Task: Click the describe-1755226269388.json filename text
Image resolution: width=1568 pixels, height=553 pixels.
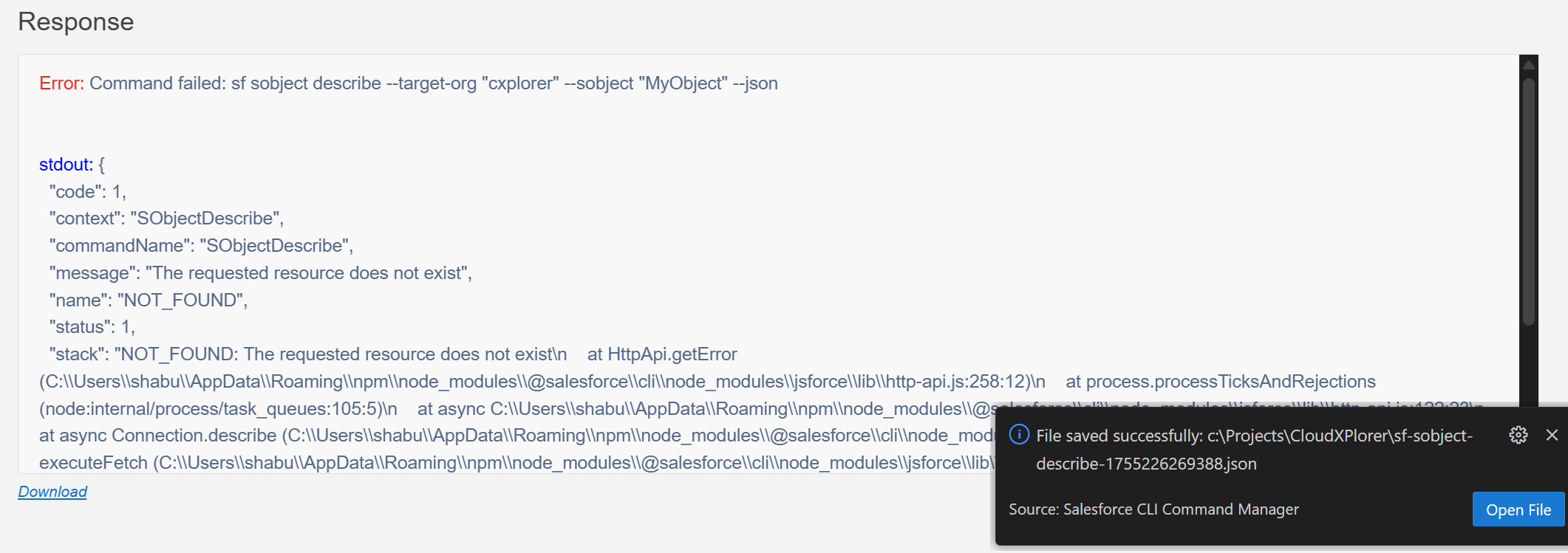Action: coord(1146,464)
